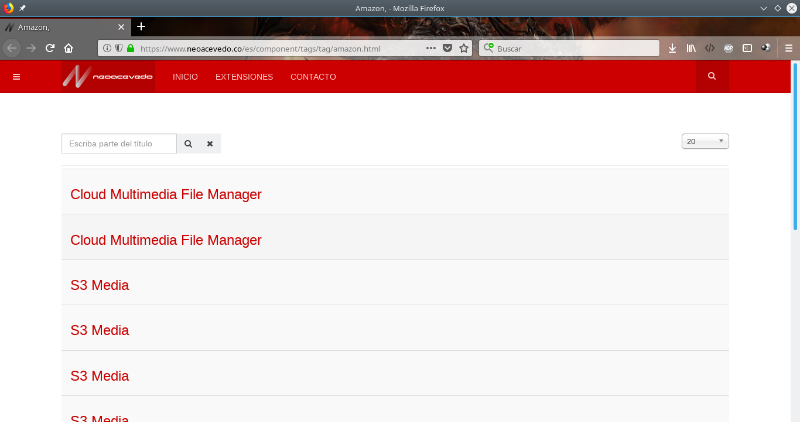Click the green secure connection padlock
This screenshot has height=422, width=800.
point(131,48)
